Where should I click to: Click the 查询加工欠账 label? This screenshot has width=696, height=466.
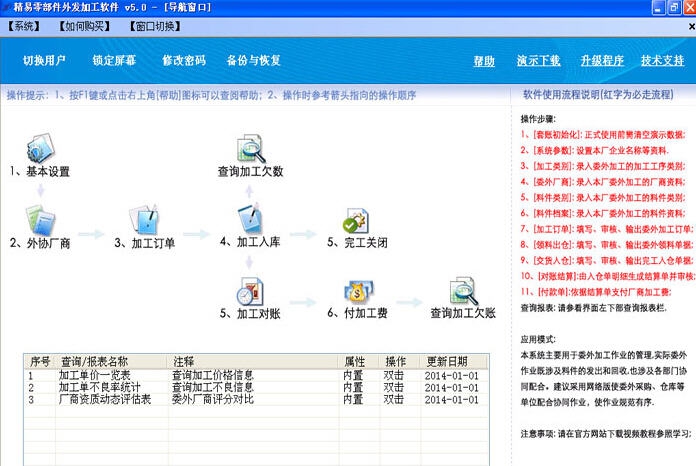tap(463, 313)
